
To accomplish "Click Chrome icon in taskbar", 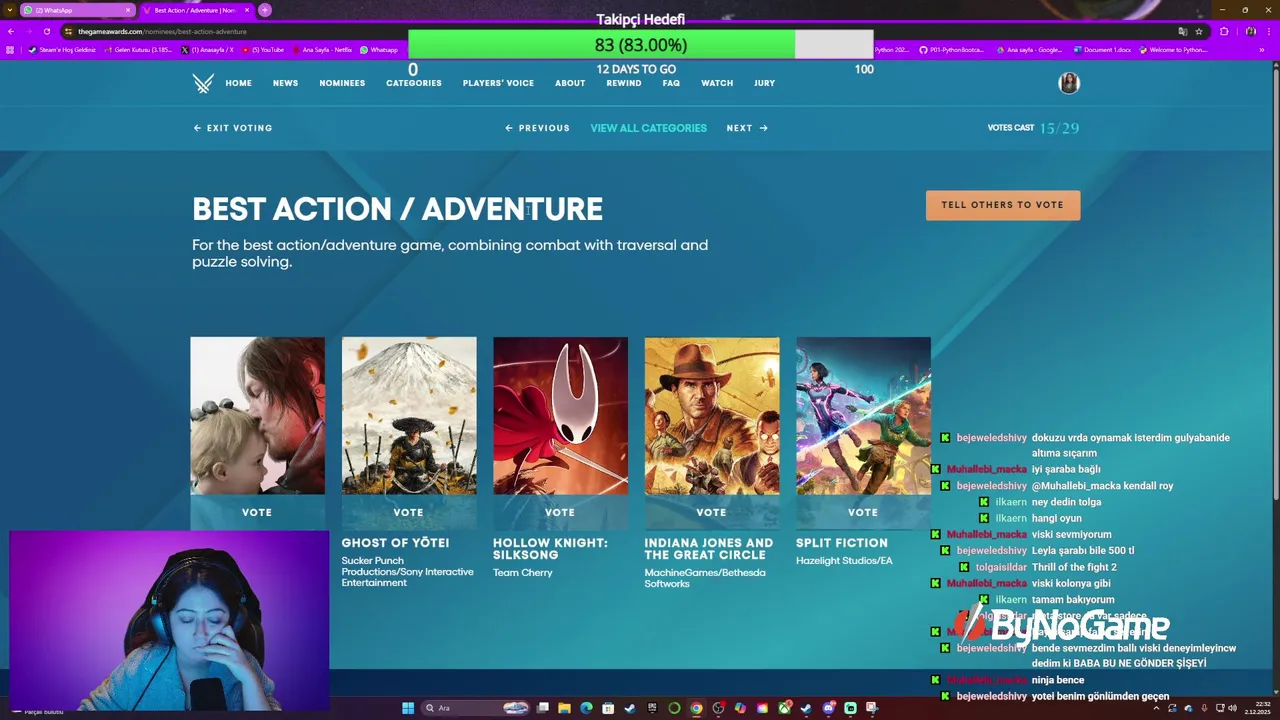I will click(696, 708).
